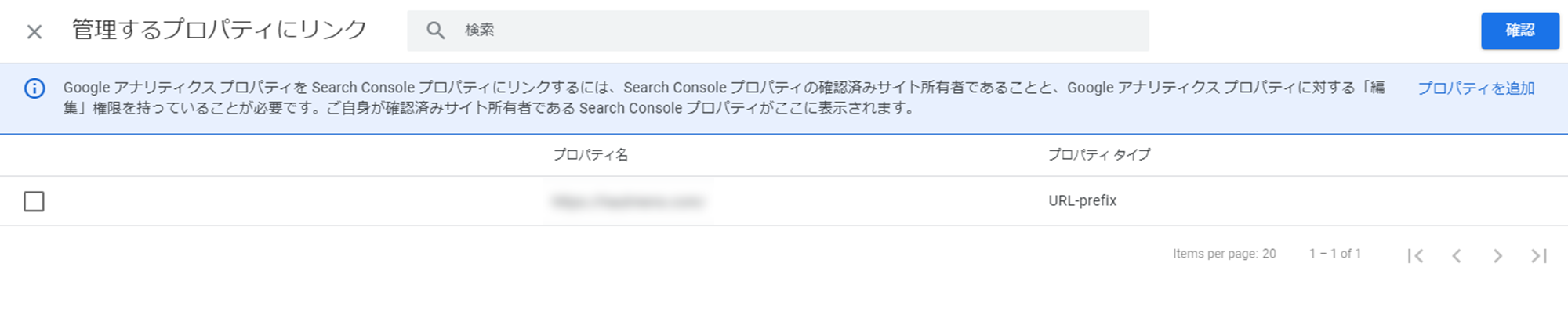This screenshot has height=332, width=1568.
Task: Click the プロパティ タイプ column header
Action: (x=1099, y=155)
